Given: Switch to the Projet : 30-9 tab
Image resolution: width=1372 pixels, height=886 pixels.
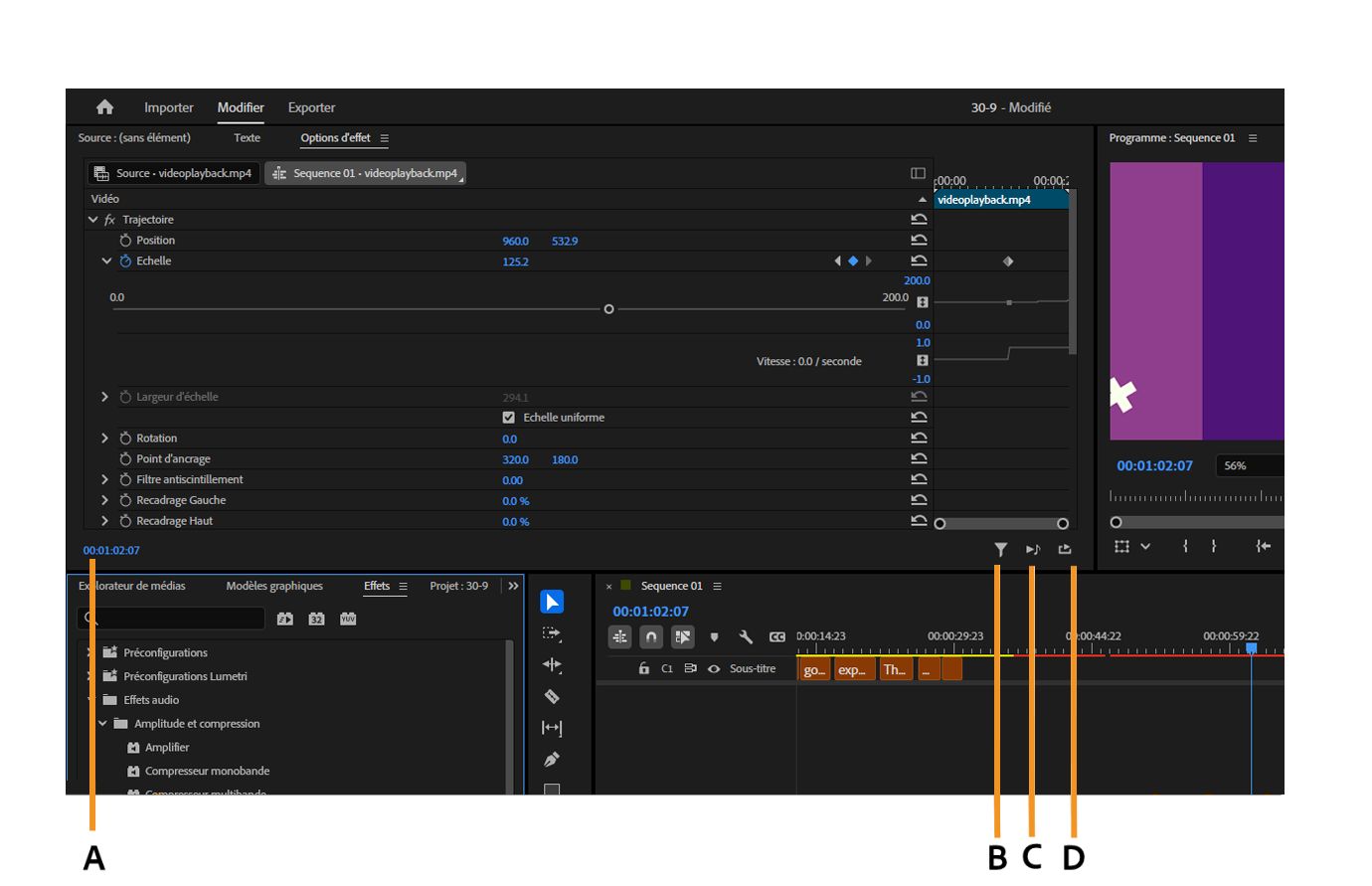Looking at the screenshot, I should [458, 586].
